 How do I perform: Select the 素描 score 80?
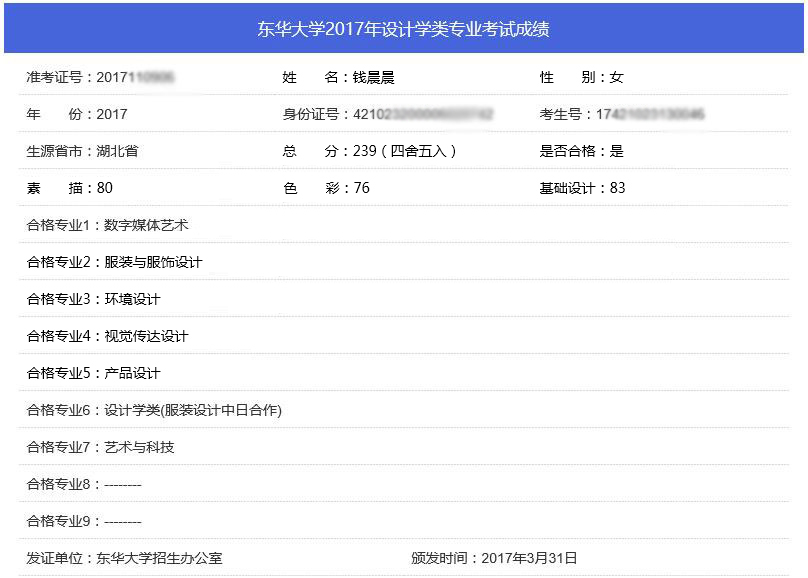105,188
